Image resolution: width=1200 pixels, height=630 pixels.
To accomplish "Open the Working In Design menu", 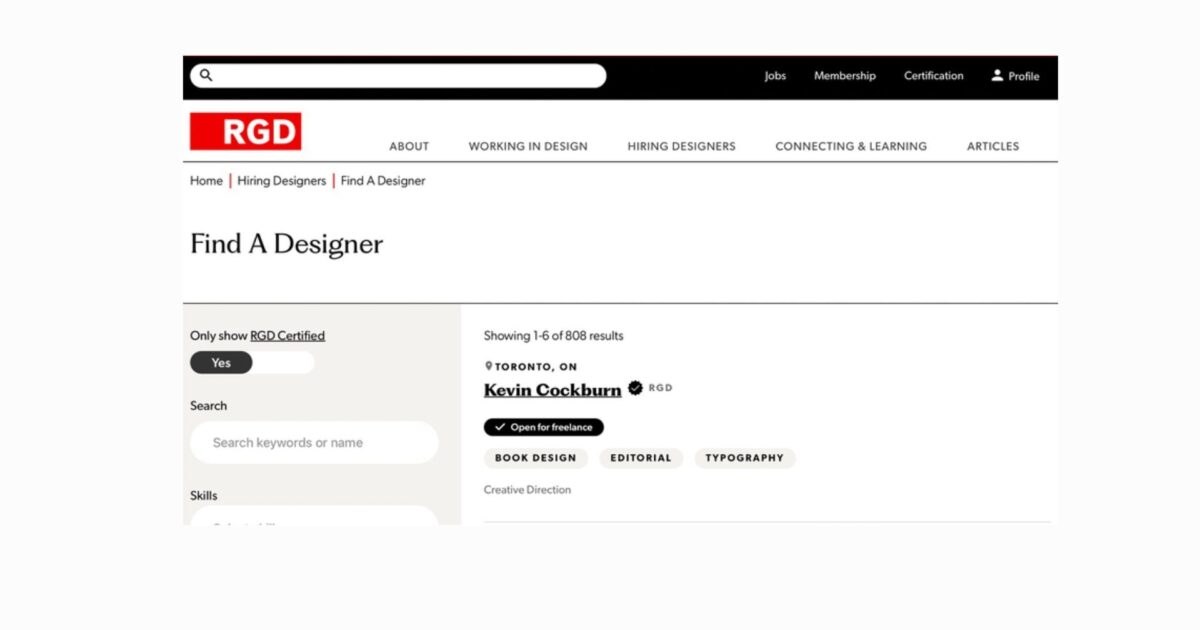I will coord(527,146).
